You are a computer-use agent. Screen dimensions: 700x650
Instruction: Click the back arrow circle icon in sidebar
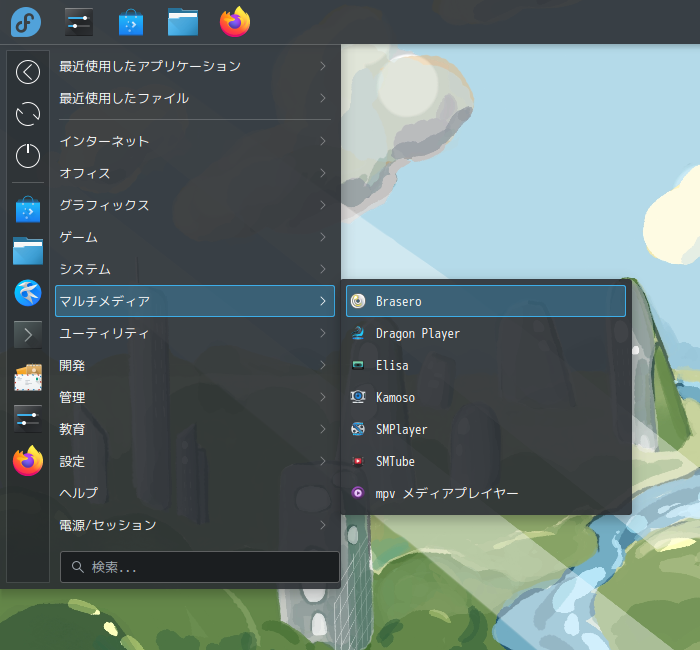(x=28, y=72)
